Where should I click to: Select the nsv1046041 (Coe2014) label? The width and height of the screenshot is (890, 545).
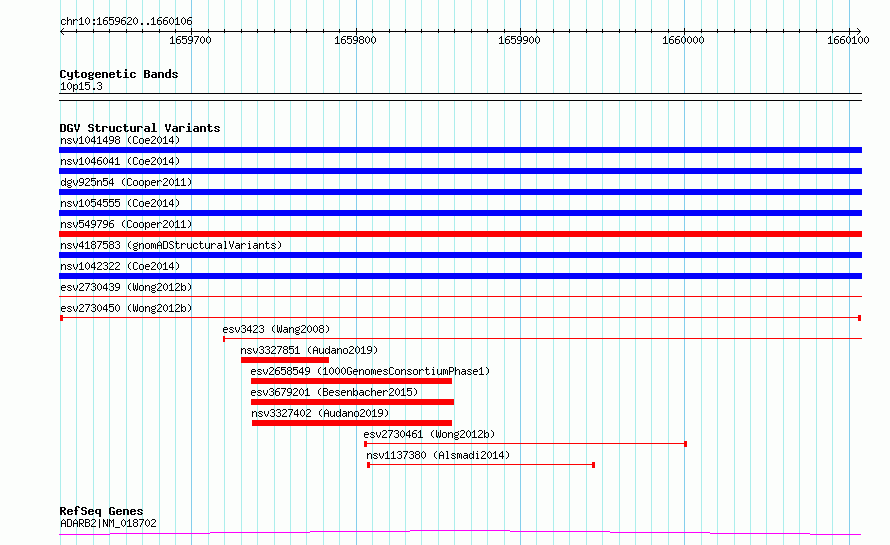click(x=120, y=161)
